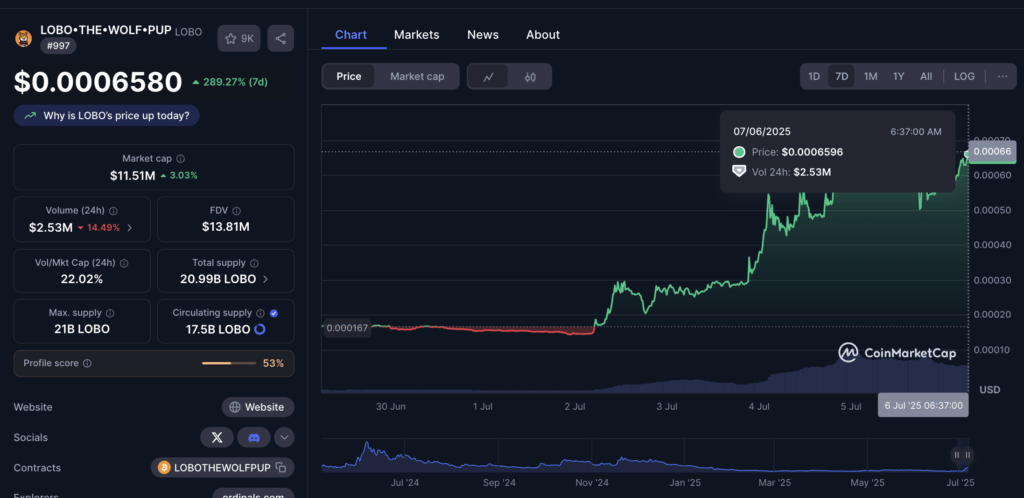This screenshot has height=498, width=1024.
Task: Click Profile score info icon
Action: coord(88,364)
